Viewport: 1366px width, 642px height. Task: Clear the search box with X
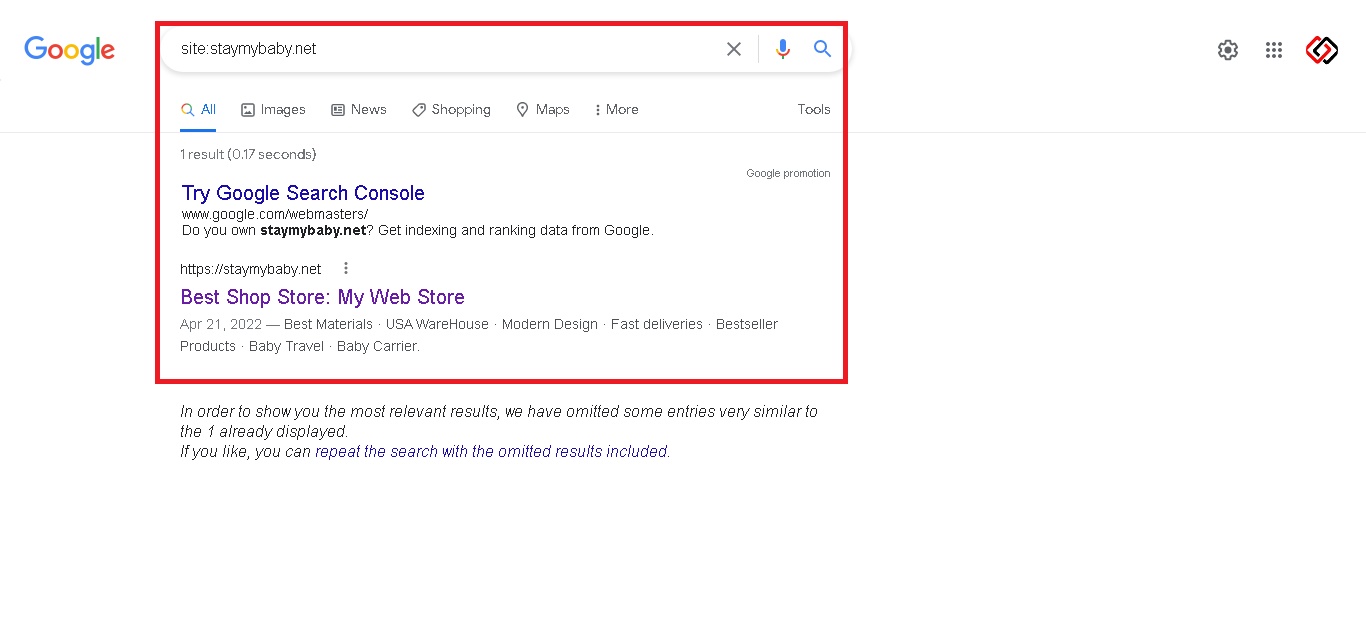(x=734, y=49)
